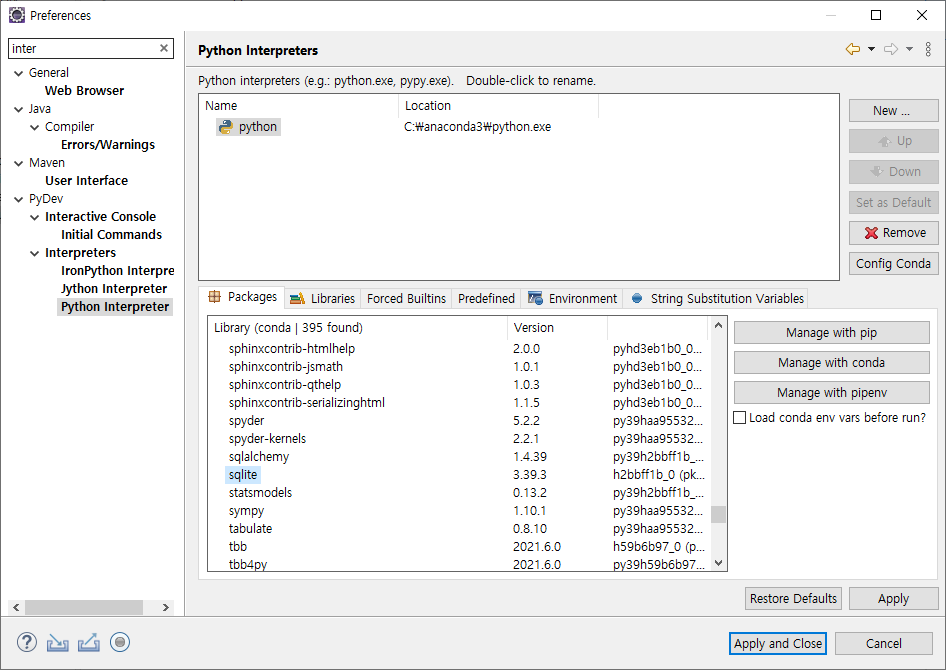
Task: Click the forward navigation arrow icon
Action: click(890, 49)
